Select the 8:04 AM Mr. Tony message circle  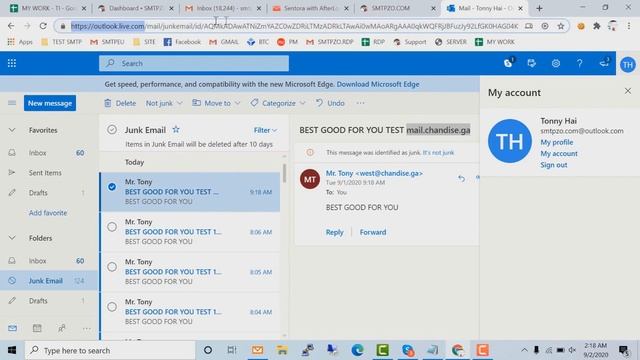[112, 307]
